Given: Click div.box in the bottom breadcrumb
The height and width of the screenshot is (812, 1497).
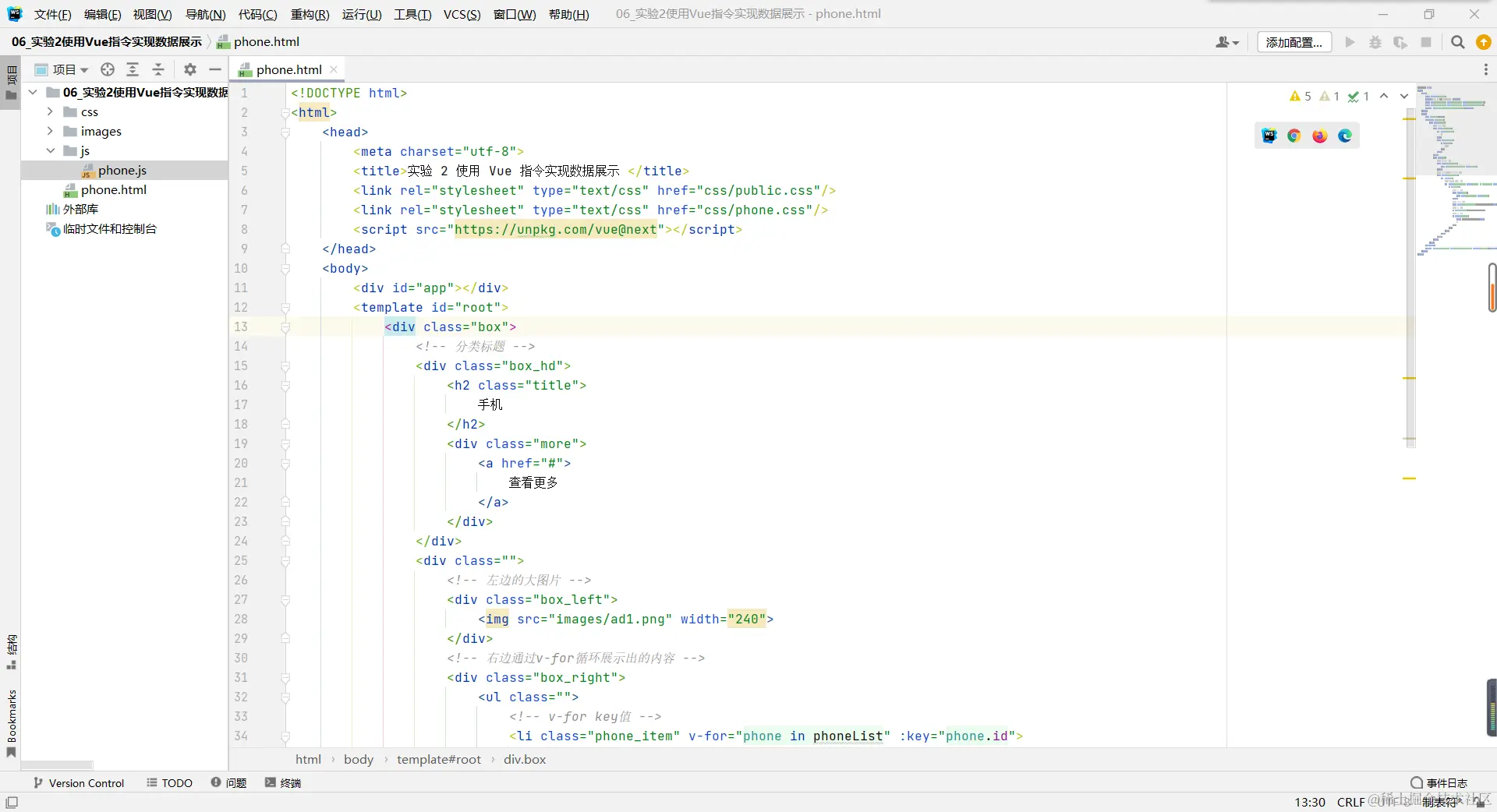Looking at the screenshot, I should (525, 759).
